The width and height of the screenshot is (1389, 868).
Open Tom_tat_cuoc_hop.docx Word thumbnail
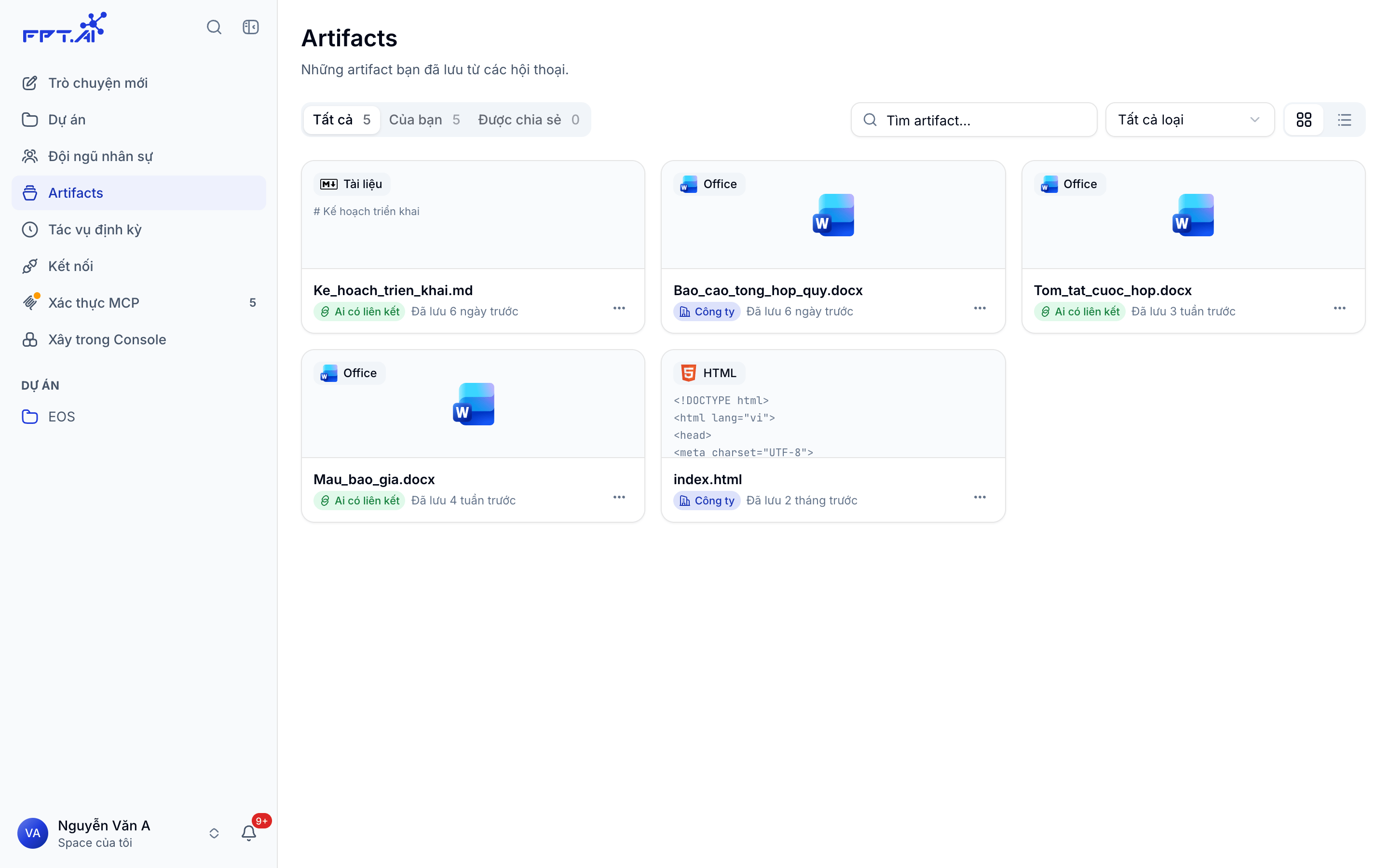click(1193, 215)
